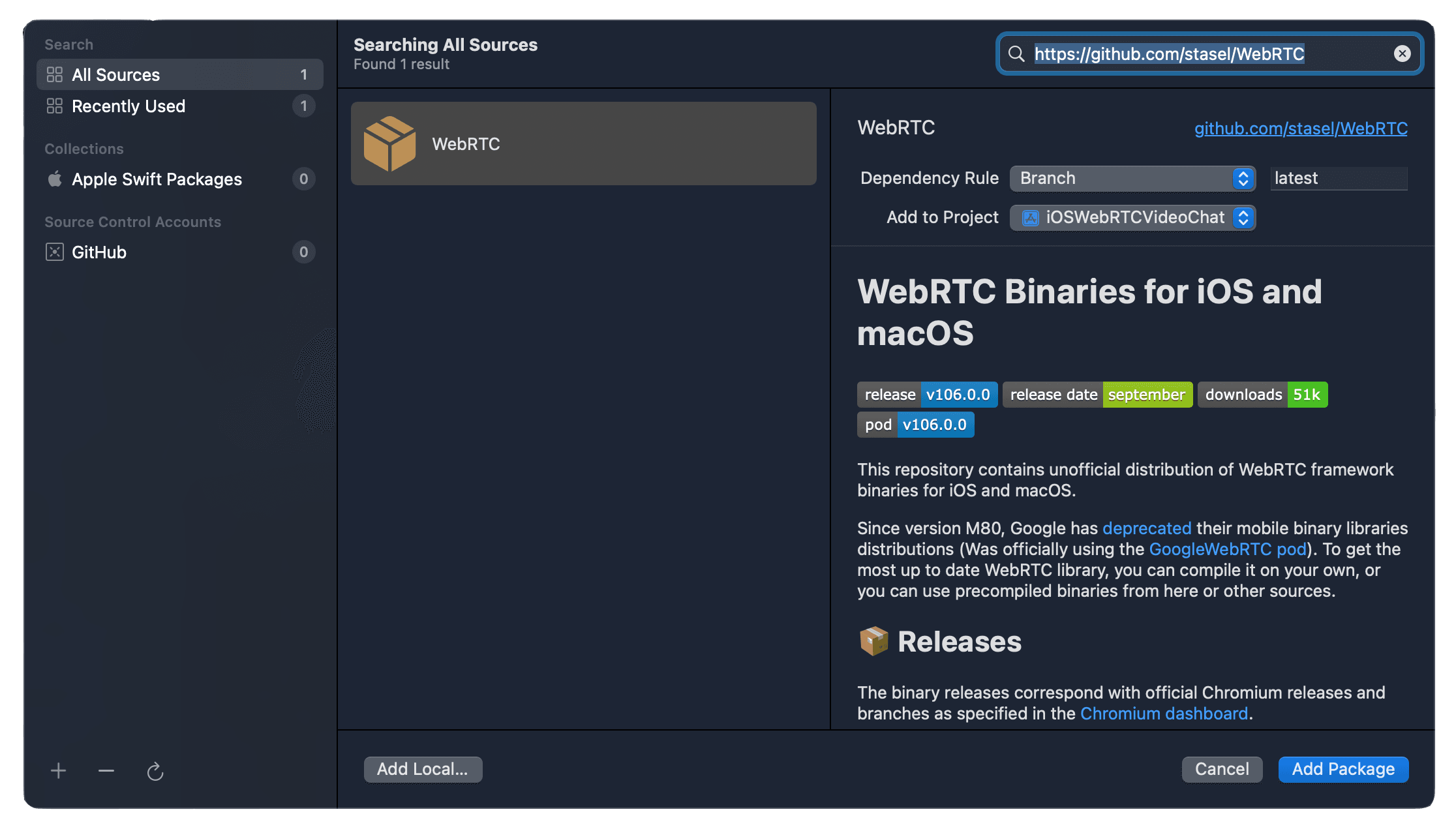Click the GitHub account icon in the sidebar

[55, 252]
